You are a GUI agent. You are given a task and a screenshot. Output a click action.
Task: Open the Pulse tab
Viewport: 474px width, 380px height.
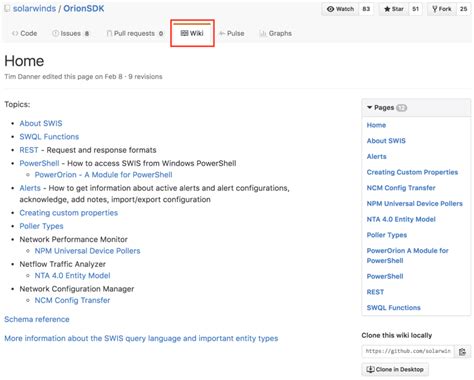coord(232,33)
